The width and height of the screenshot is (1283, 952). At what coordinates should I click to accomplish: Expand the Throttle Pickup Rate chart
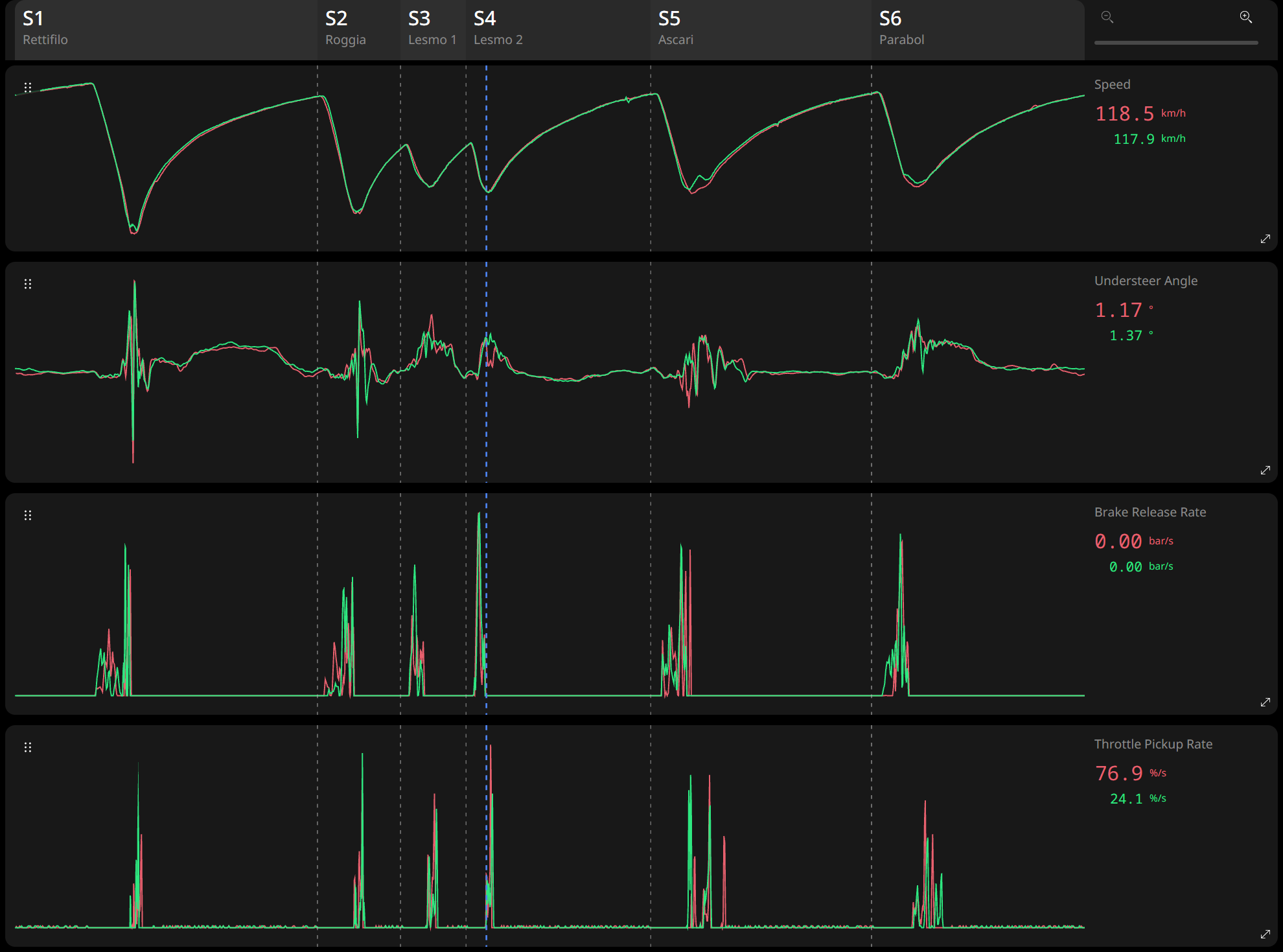[x=1265, y=935]
